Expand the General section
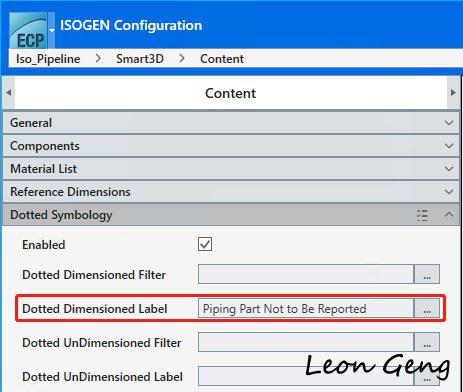This screenshot has width=463, height=392. 231,123
